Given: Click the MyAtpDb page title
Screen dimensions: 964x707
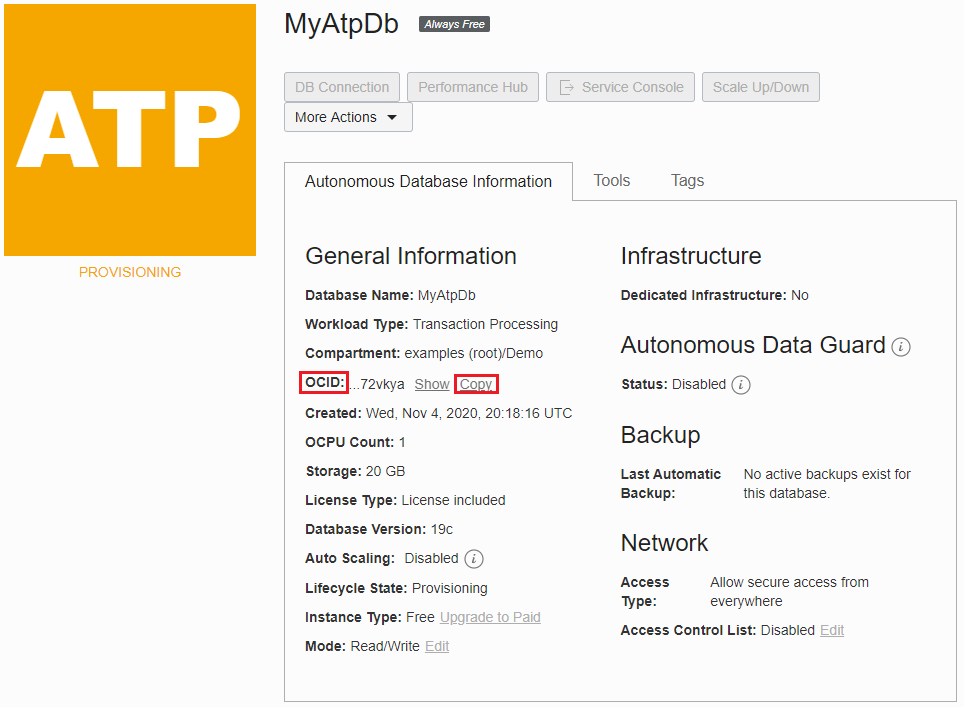Looking at the screenshot, I should coord(341,25).
